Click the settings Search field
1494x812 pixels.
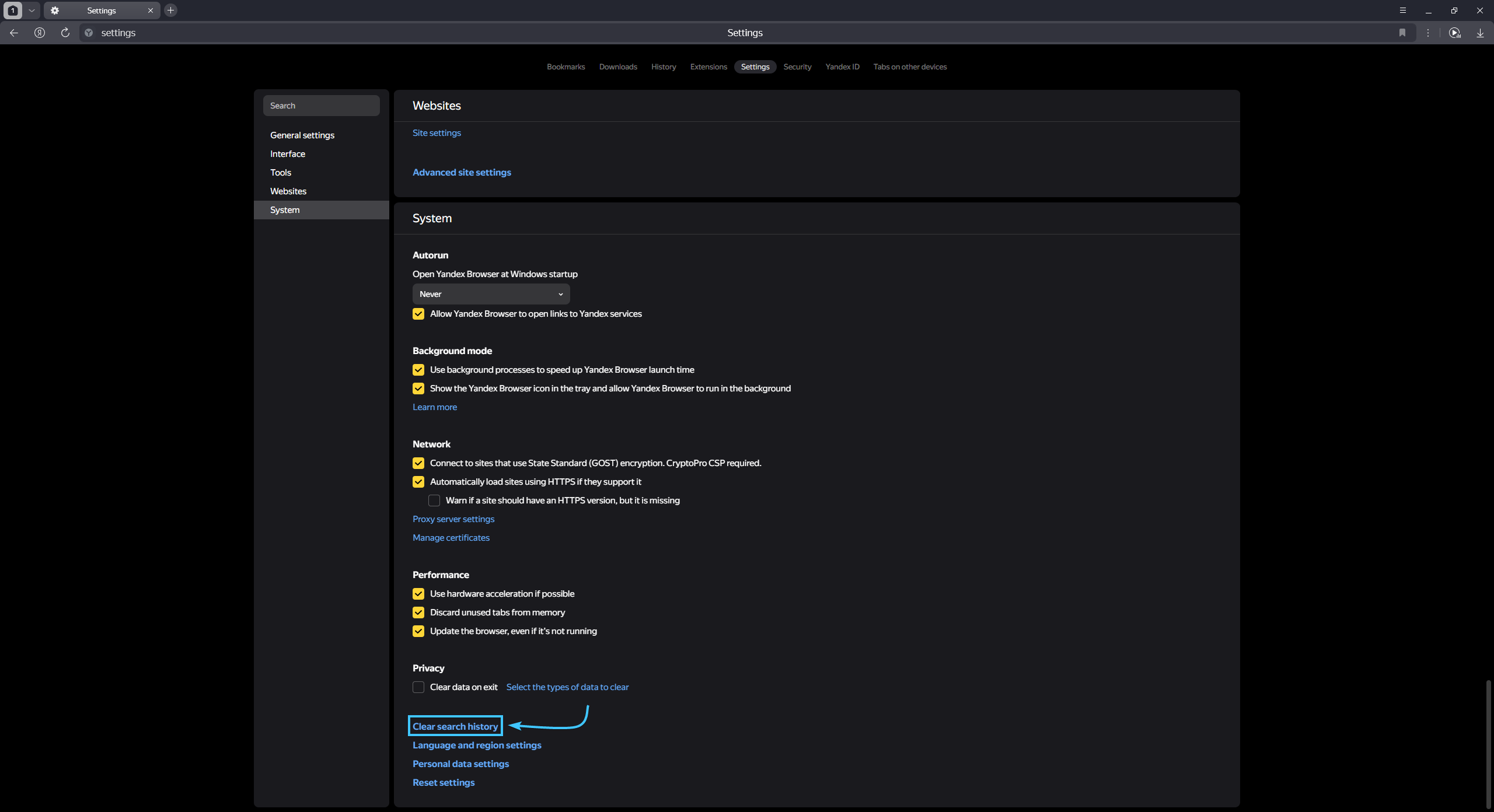(321, 106)
